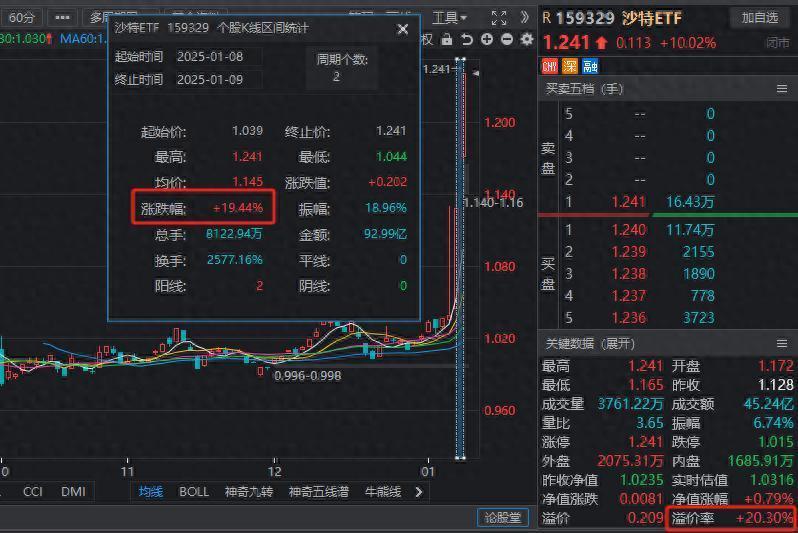Click the buy-4 price 1.237
The width and height of the screenshot is (798, 533).
[629, 296]
